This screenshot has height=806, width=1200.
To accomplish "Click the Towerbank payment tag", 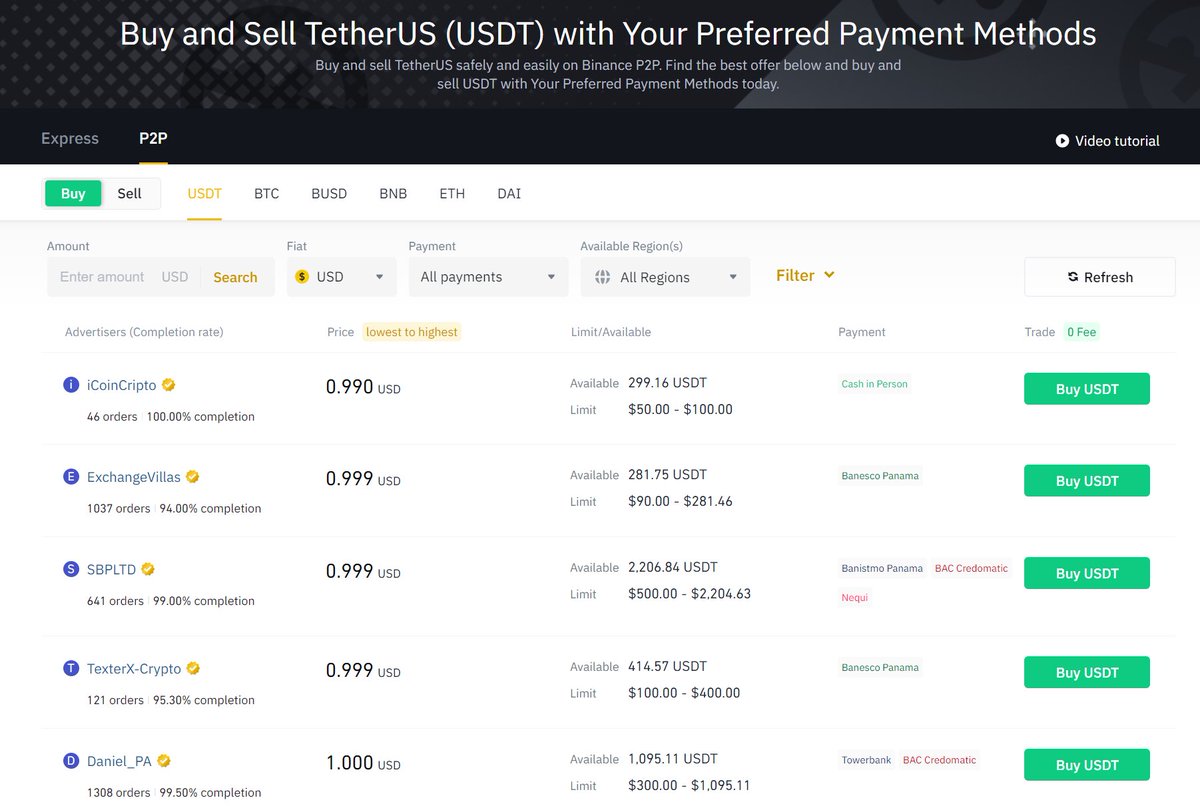I will click(867, 760).
